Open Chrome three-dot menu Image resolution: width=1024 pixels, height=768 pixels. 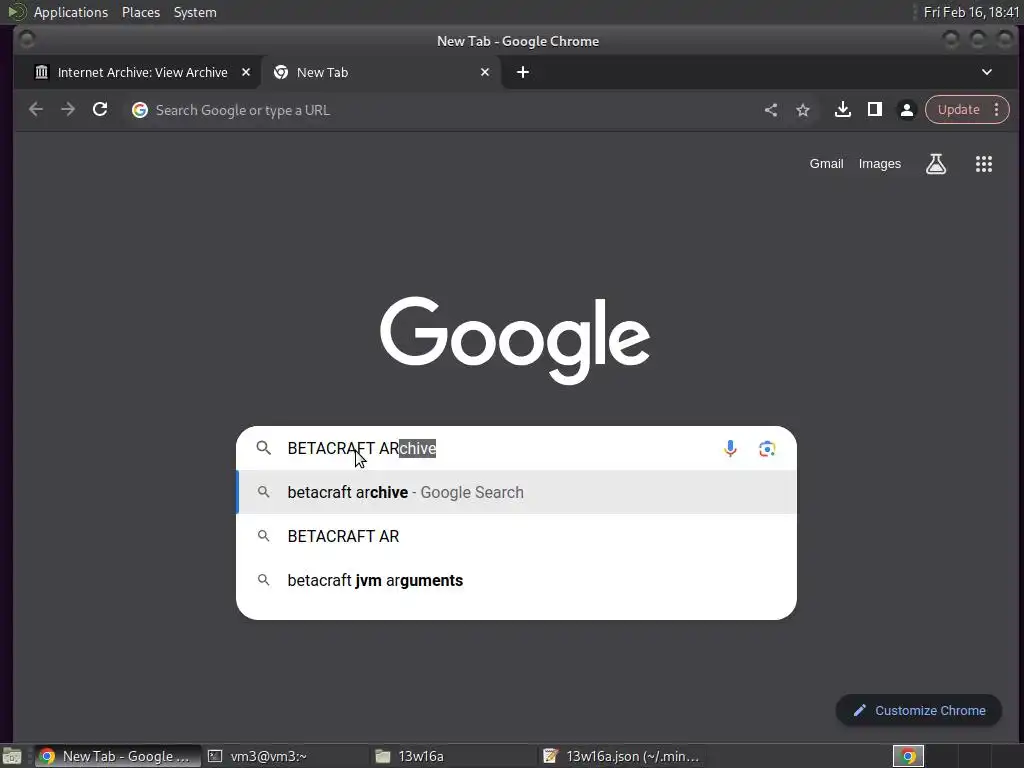997,110
